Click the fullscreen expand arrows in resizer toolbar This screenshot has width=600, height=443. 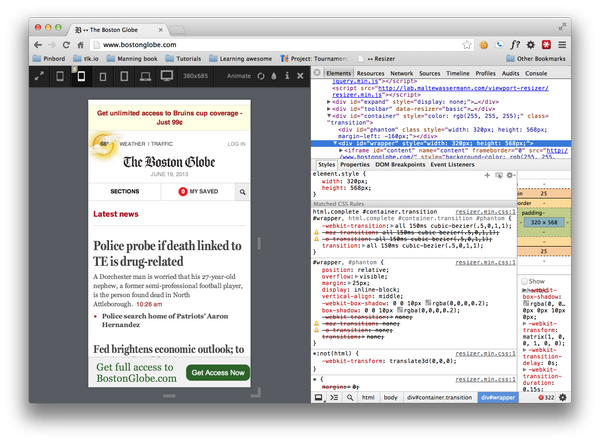point(39,76)
